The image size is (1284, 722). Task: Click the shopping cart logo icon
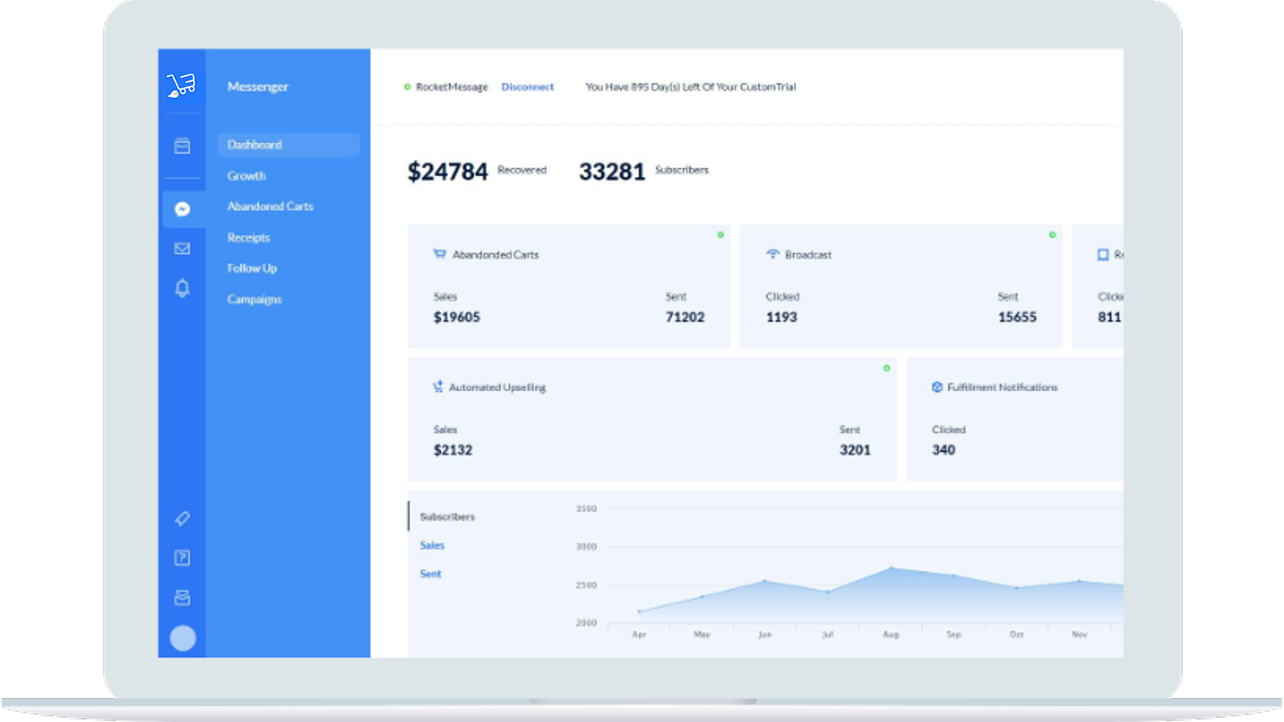coord(181,85)
